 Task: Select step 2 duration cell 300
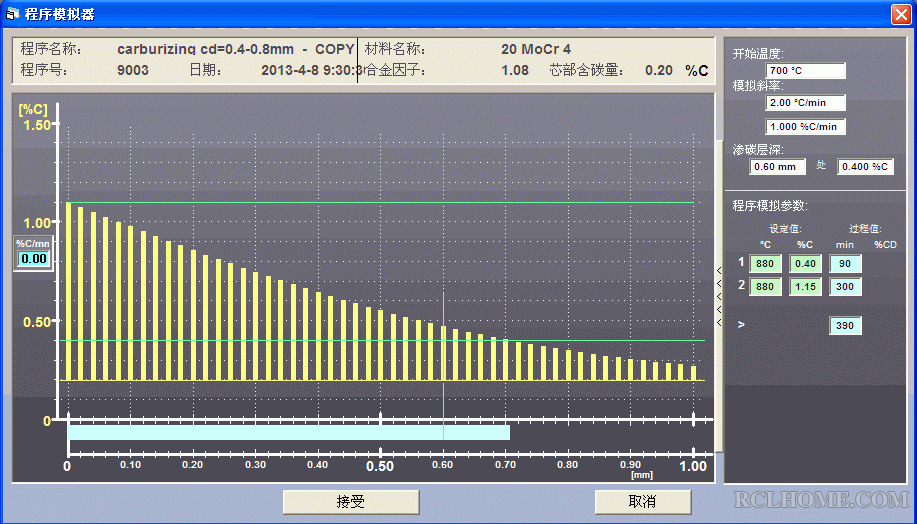coord(845,287)
